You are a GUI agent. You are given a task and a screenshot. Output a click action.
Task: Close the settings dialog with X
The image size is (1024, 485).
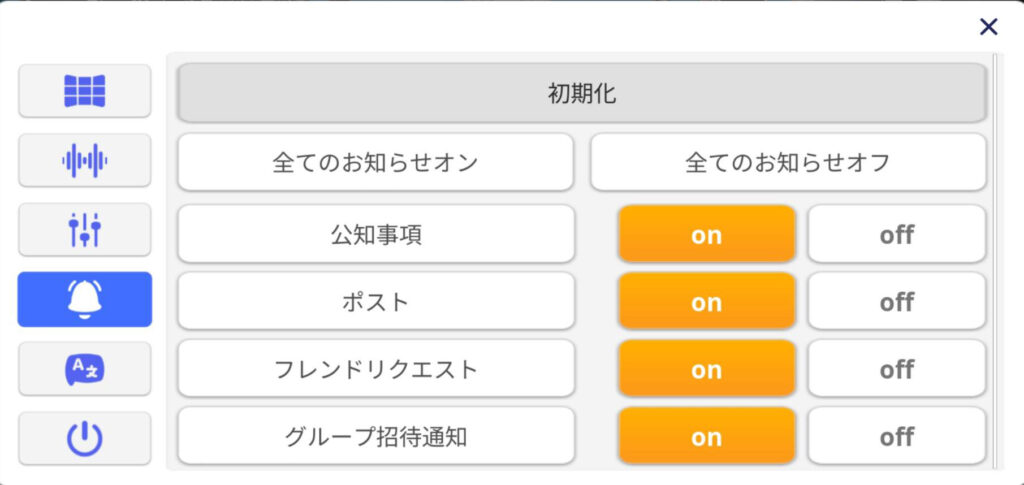coord(989,27)
